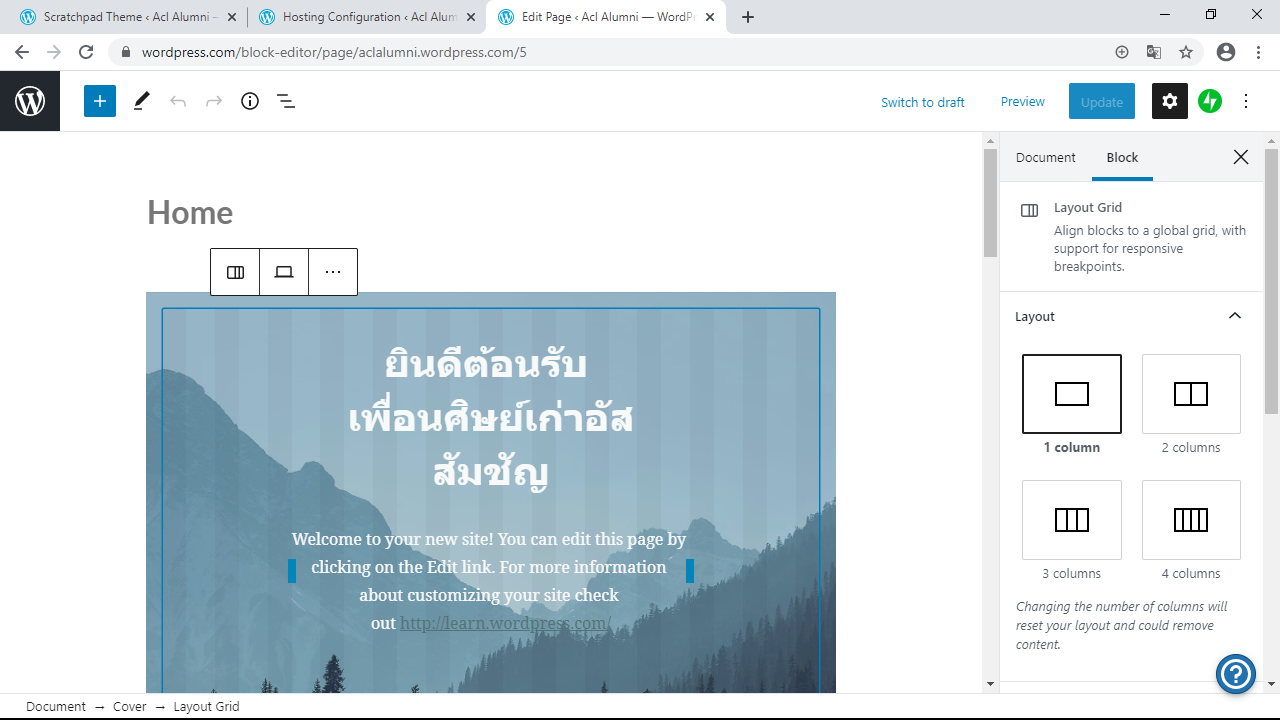Switch to the Document tab
Screen dimensions: 1280x720
[x=1045, y=157]
